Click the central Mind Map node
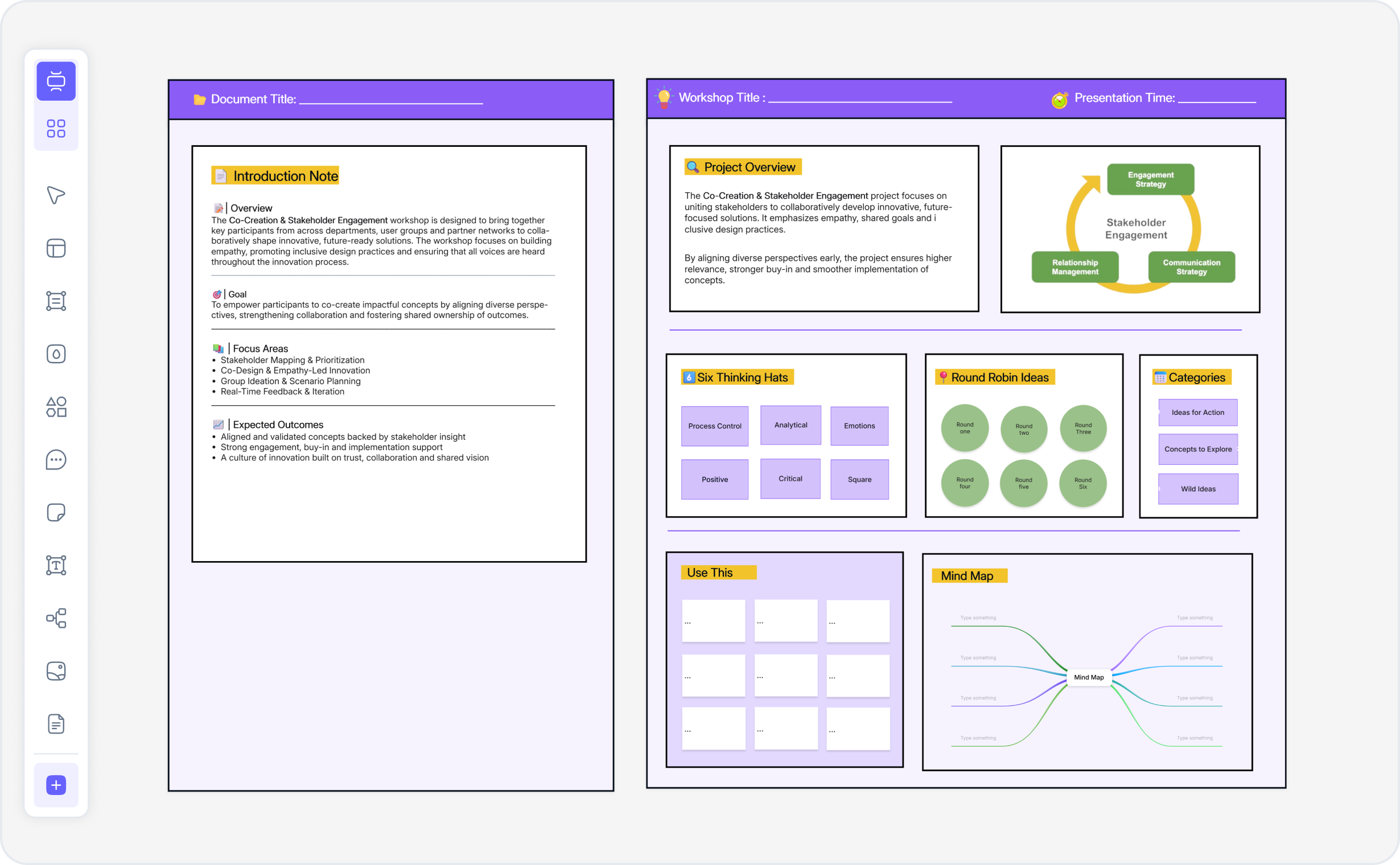The width and height of the screenshot is (1400, 865). pos(1089,677)
